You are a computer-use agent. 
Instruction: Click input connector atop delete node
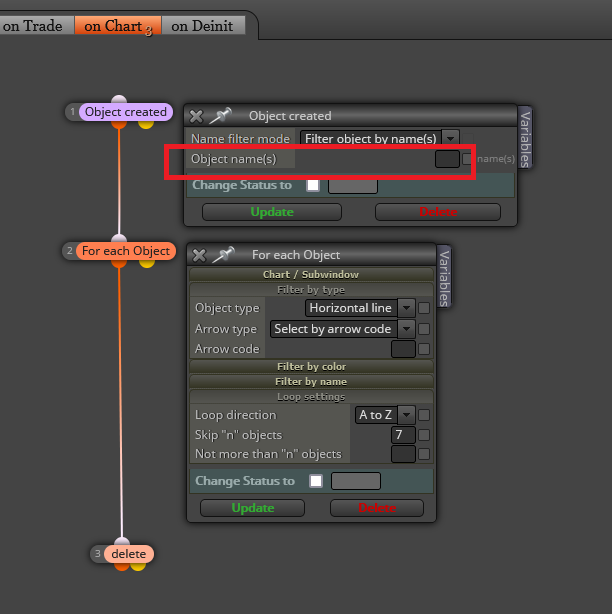(122, 541)
